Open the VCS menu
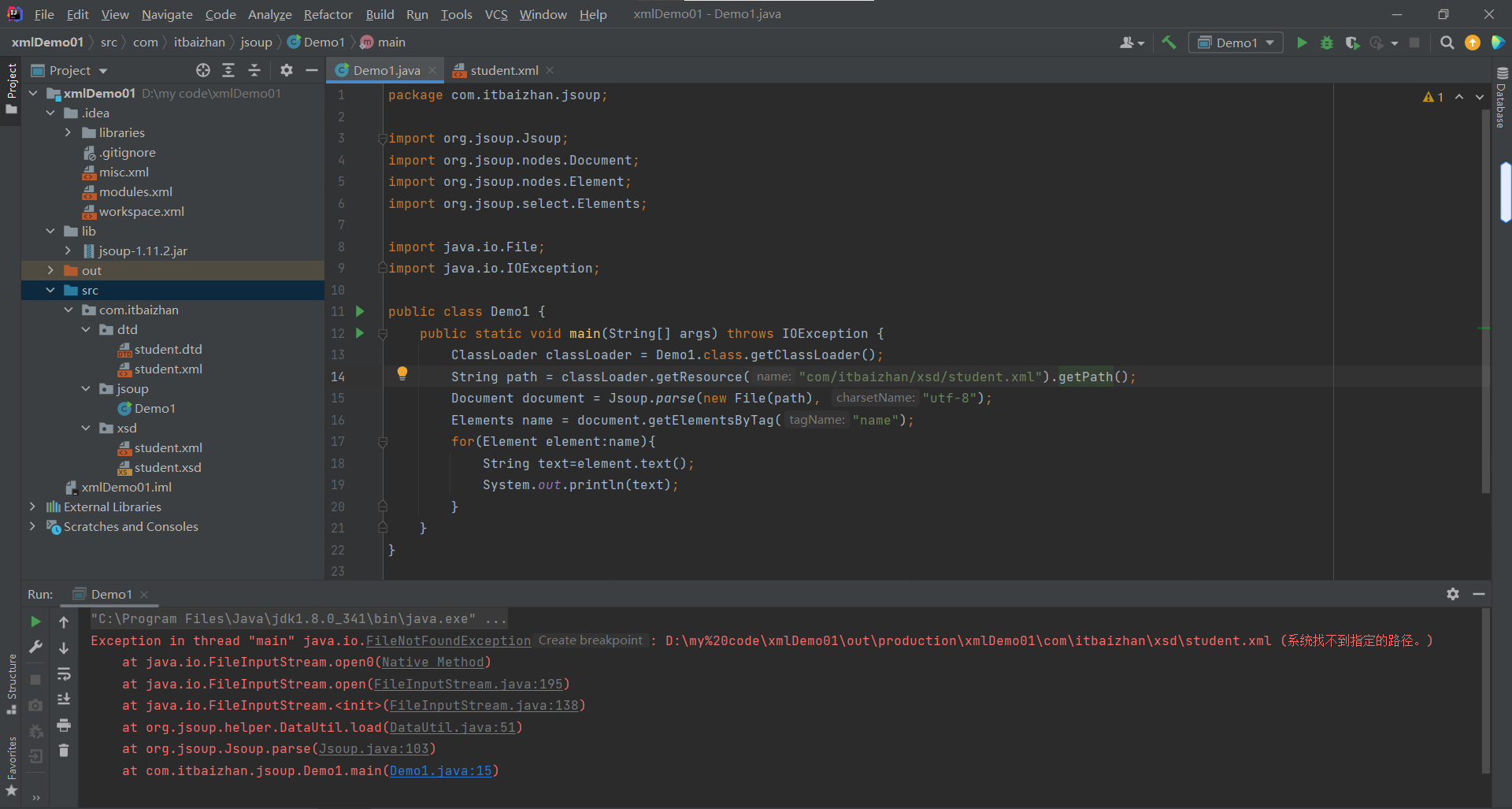This screenshot has width=1512, height=809. click(x=496, y=14)
